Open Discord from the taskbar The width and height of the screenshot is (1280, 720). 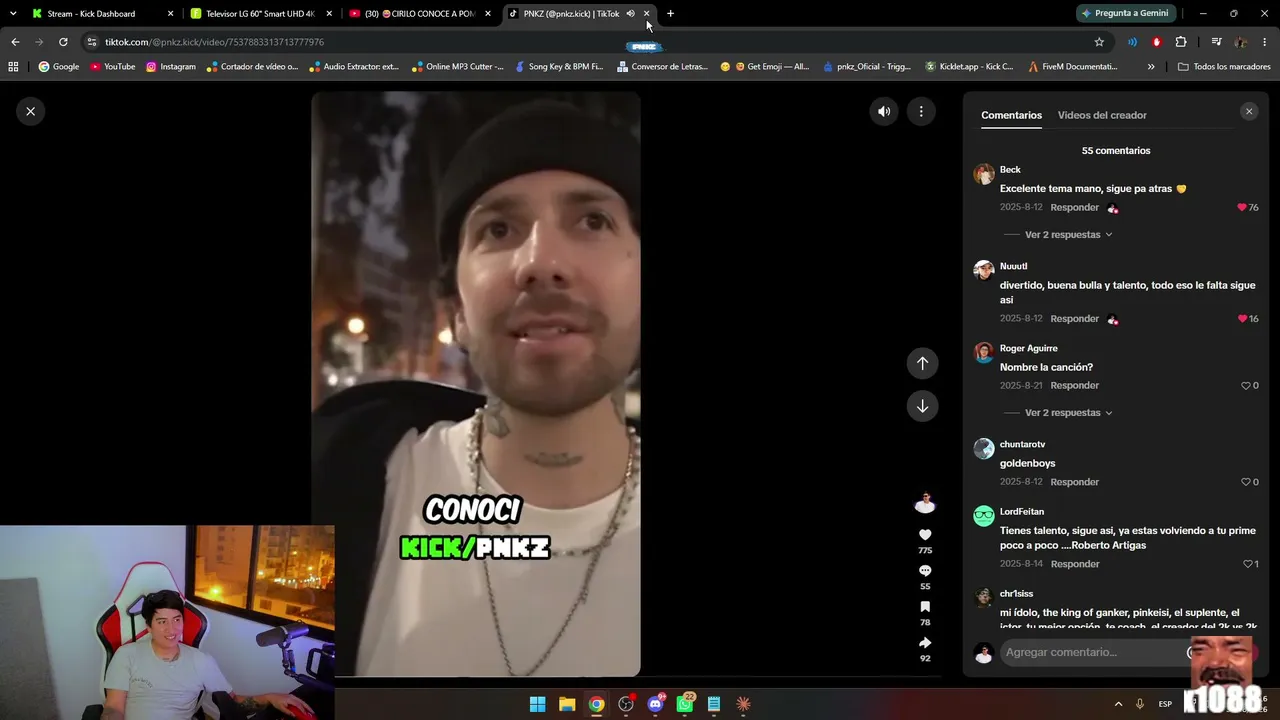pos(655,704)
